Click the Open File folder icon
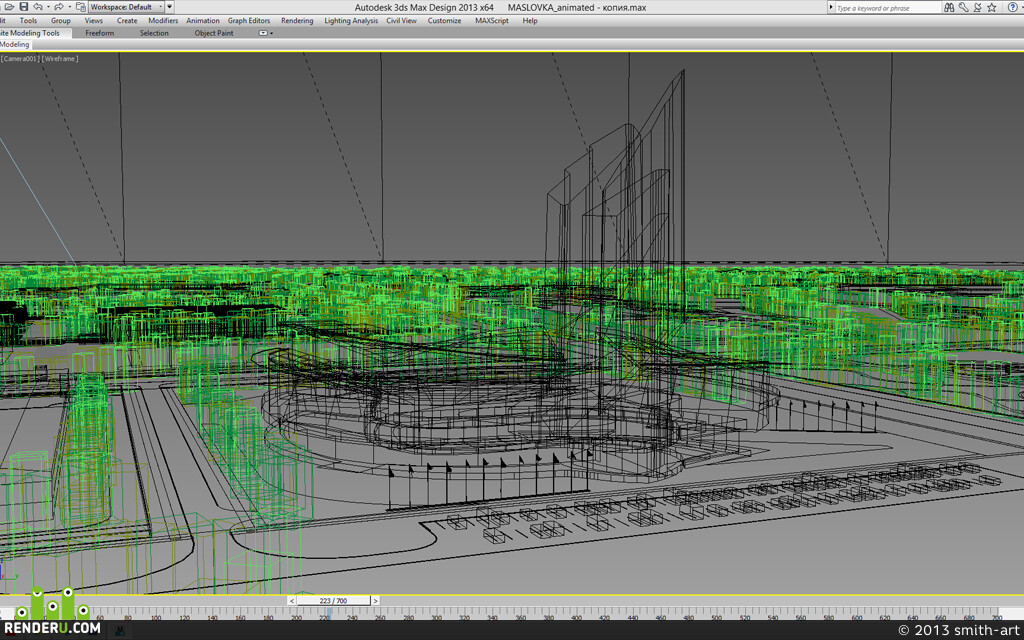 (x=9, y=7)
